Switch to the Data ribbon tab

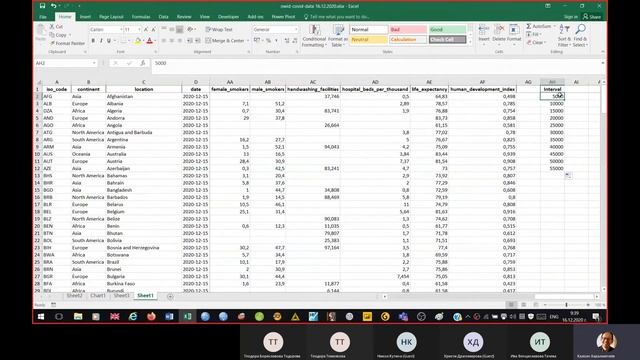coord(164,17)
